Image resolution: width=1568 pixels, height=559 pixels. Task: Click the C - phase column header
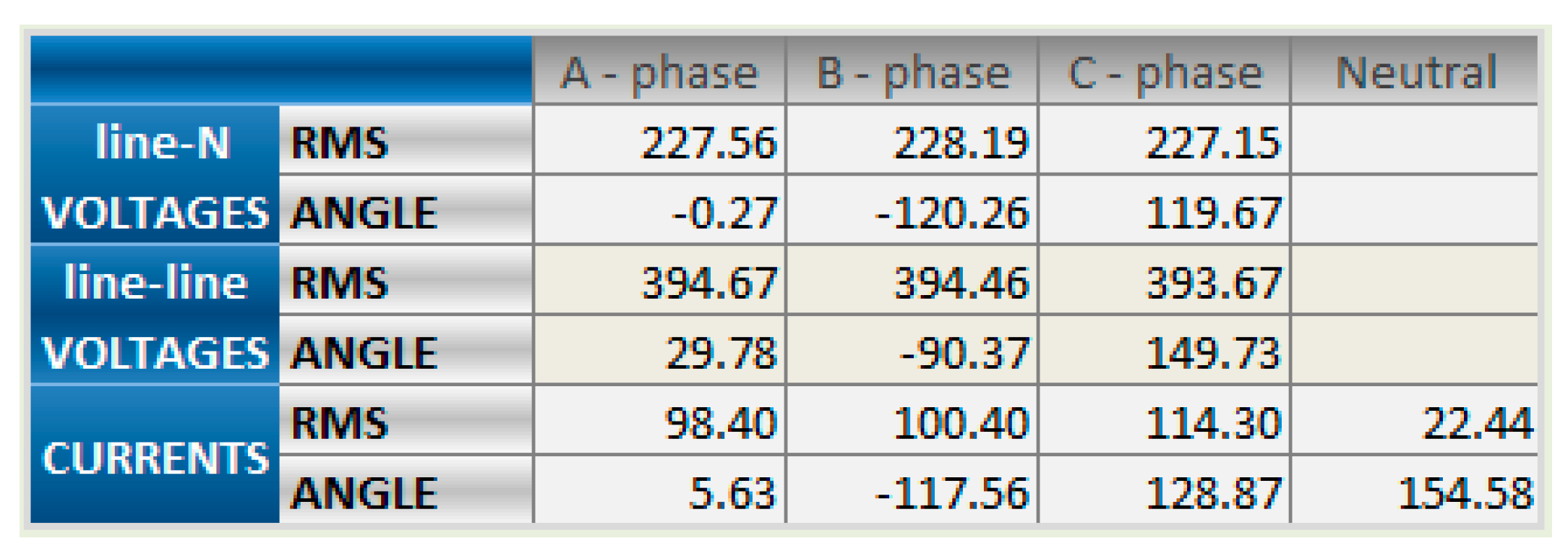pyautogui.click(x=1164, y=72)
